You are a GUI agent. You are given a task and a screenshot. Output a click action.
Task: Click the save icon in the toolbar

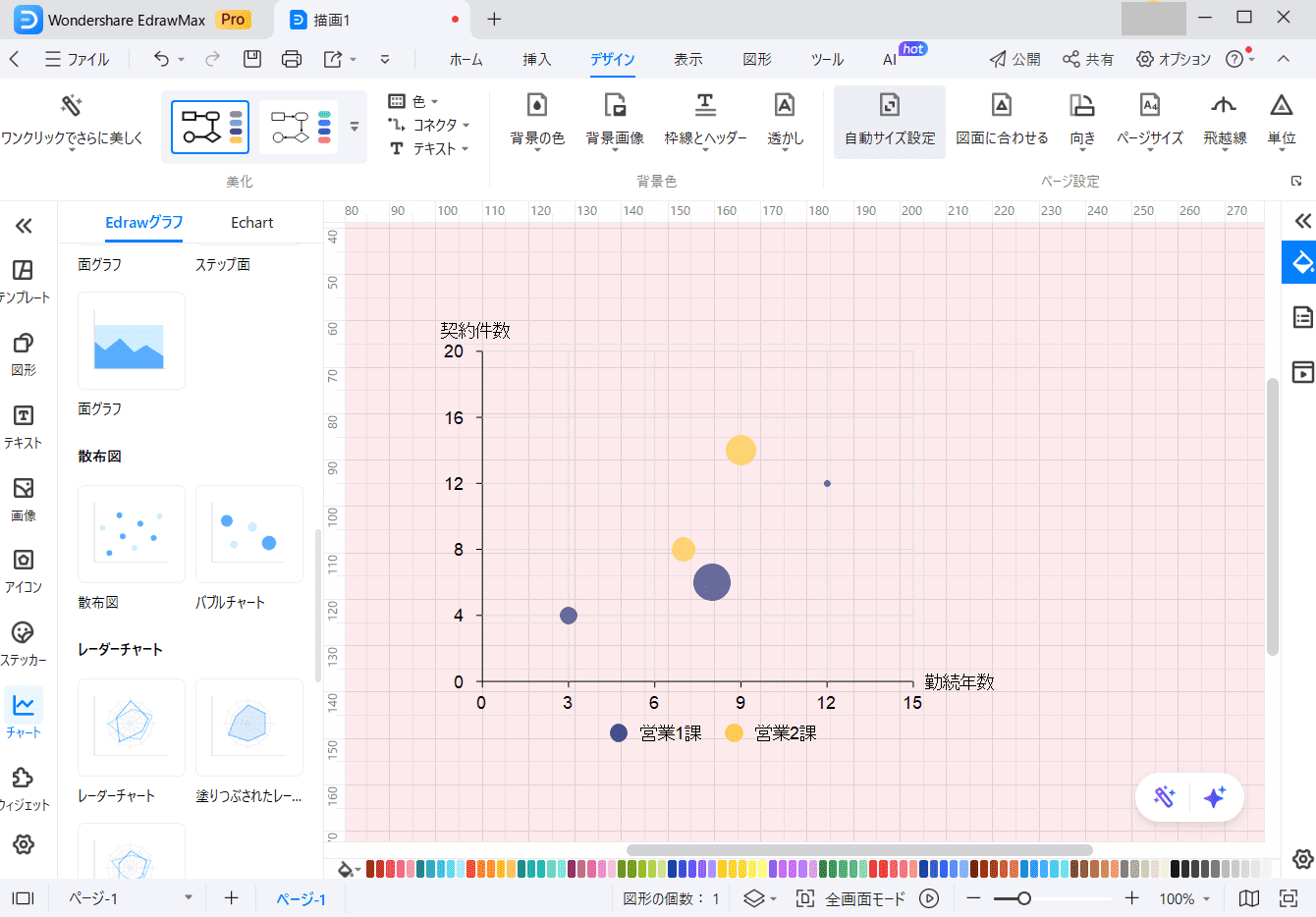(252, 59)
